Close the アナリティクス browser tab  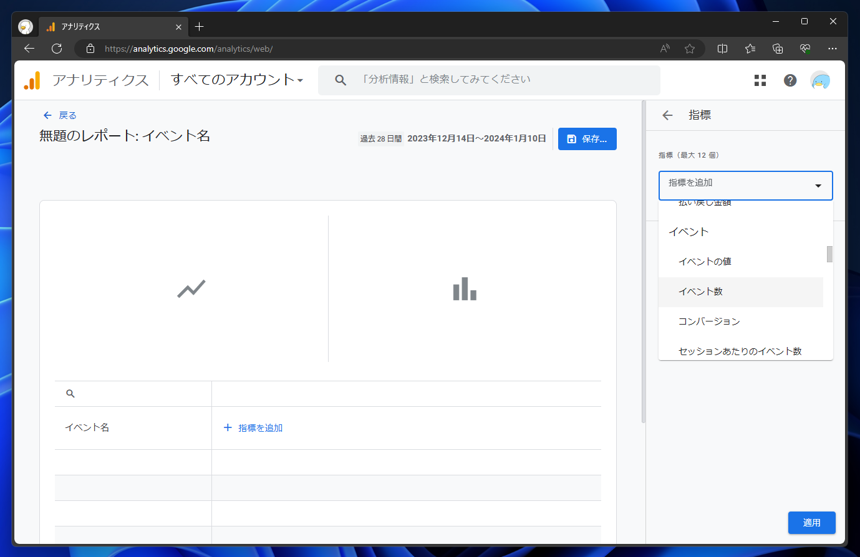pos(178,27)
